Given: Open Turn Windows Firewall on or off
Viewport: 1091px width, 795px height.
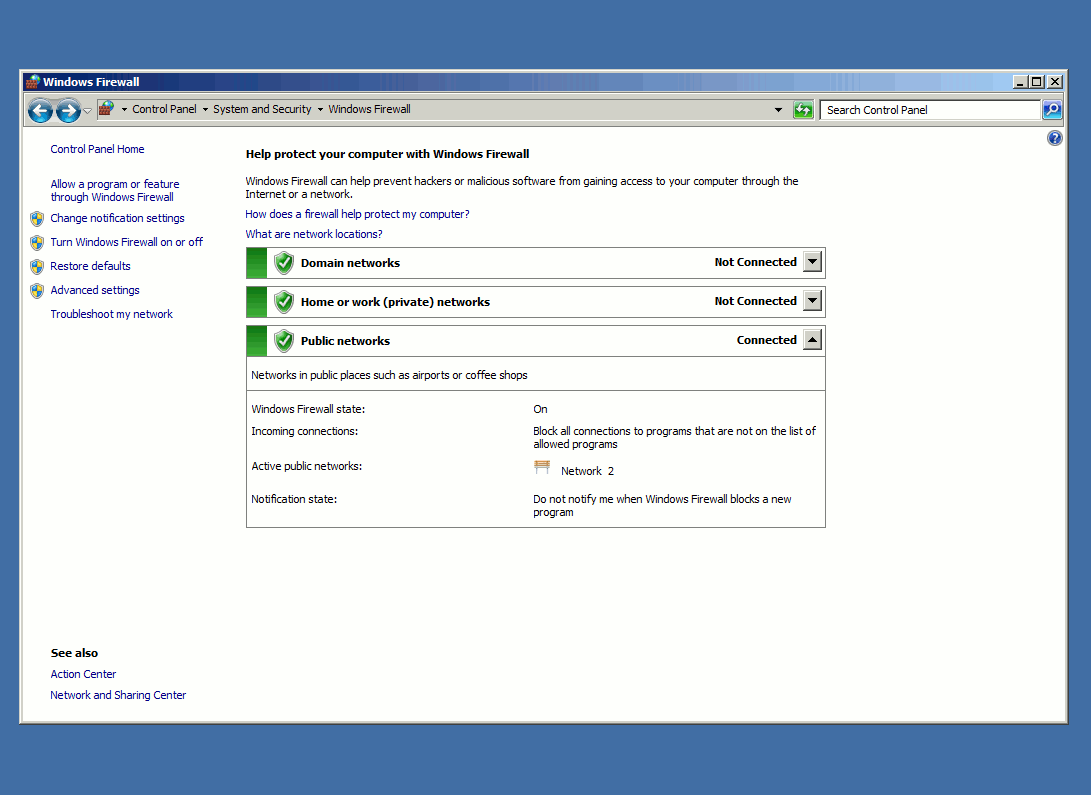Looking at the screenshot, I should 127,242.
